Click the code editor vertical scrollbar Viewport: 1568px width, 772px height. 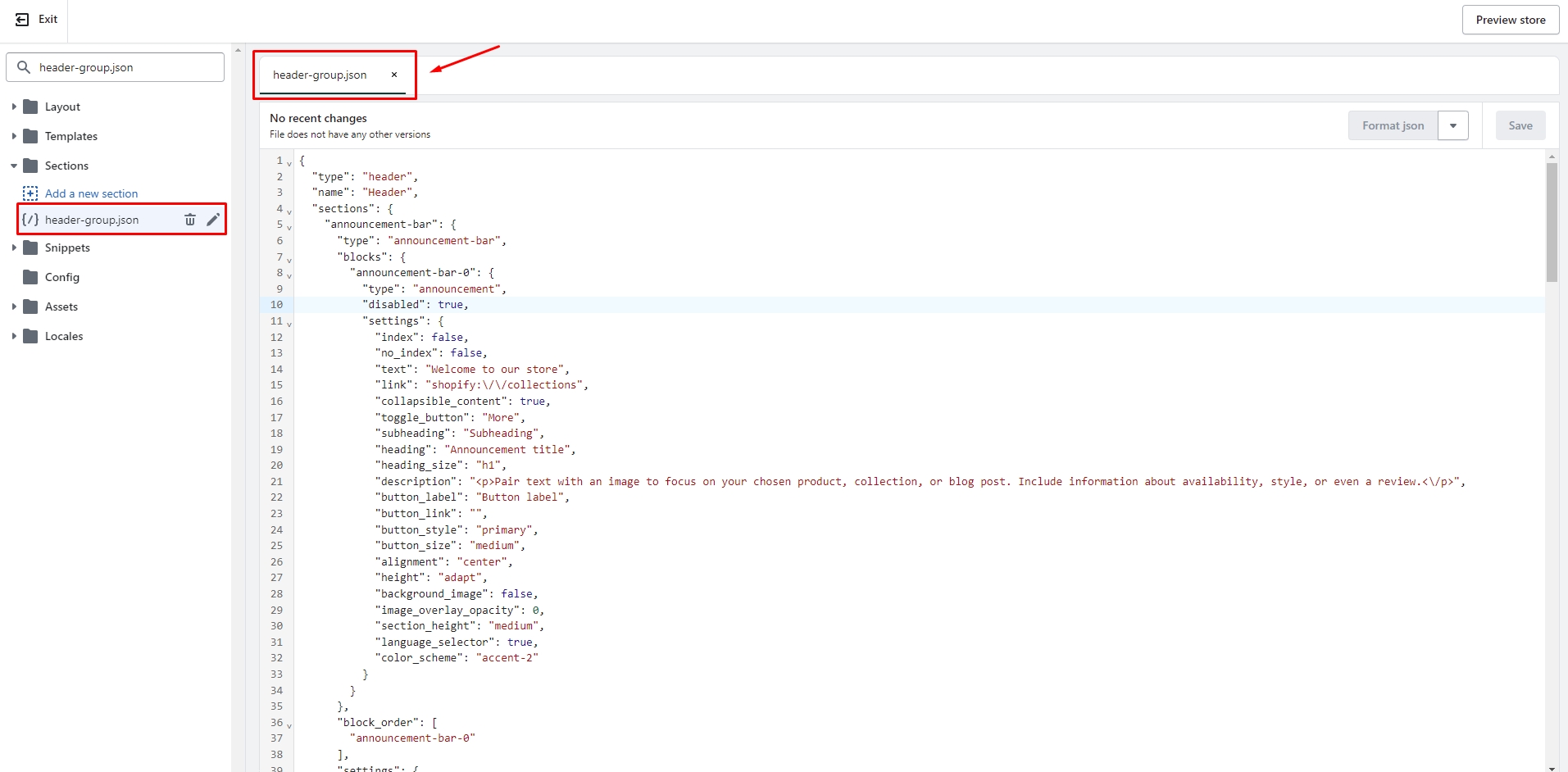point(1552,222)
